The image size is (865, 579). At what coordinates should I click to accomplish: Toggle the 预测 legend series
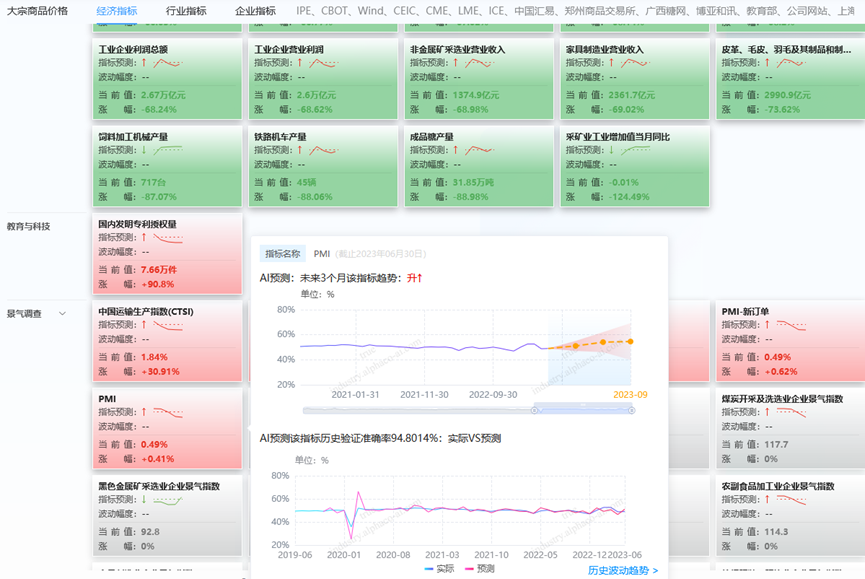[477, 569]
